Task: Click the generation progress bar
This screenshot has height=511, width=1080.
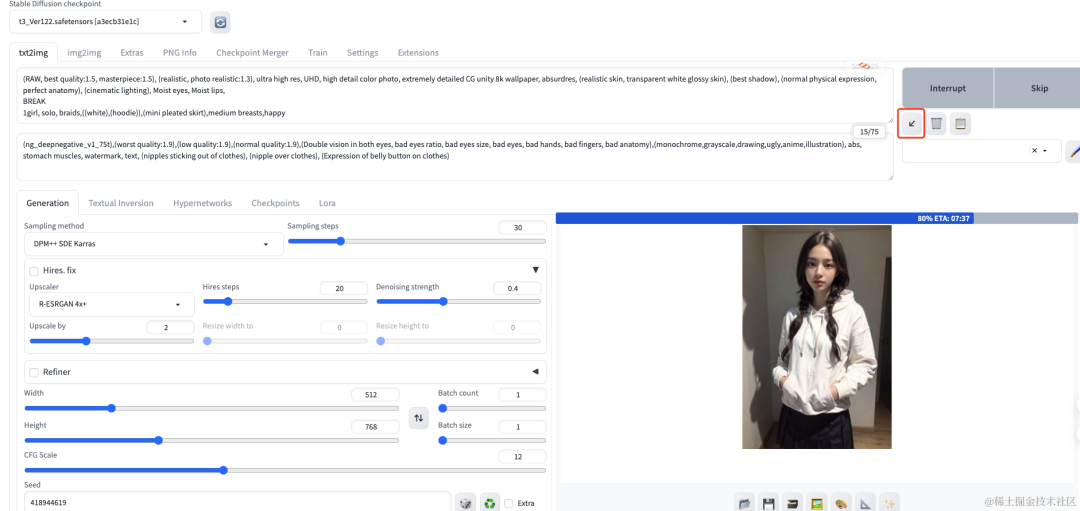Action: [x=817, y=218]
